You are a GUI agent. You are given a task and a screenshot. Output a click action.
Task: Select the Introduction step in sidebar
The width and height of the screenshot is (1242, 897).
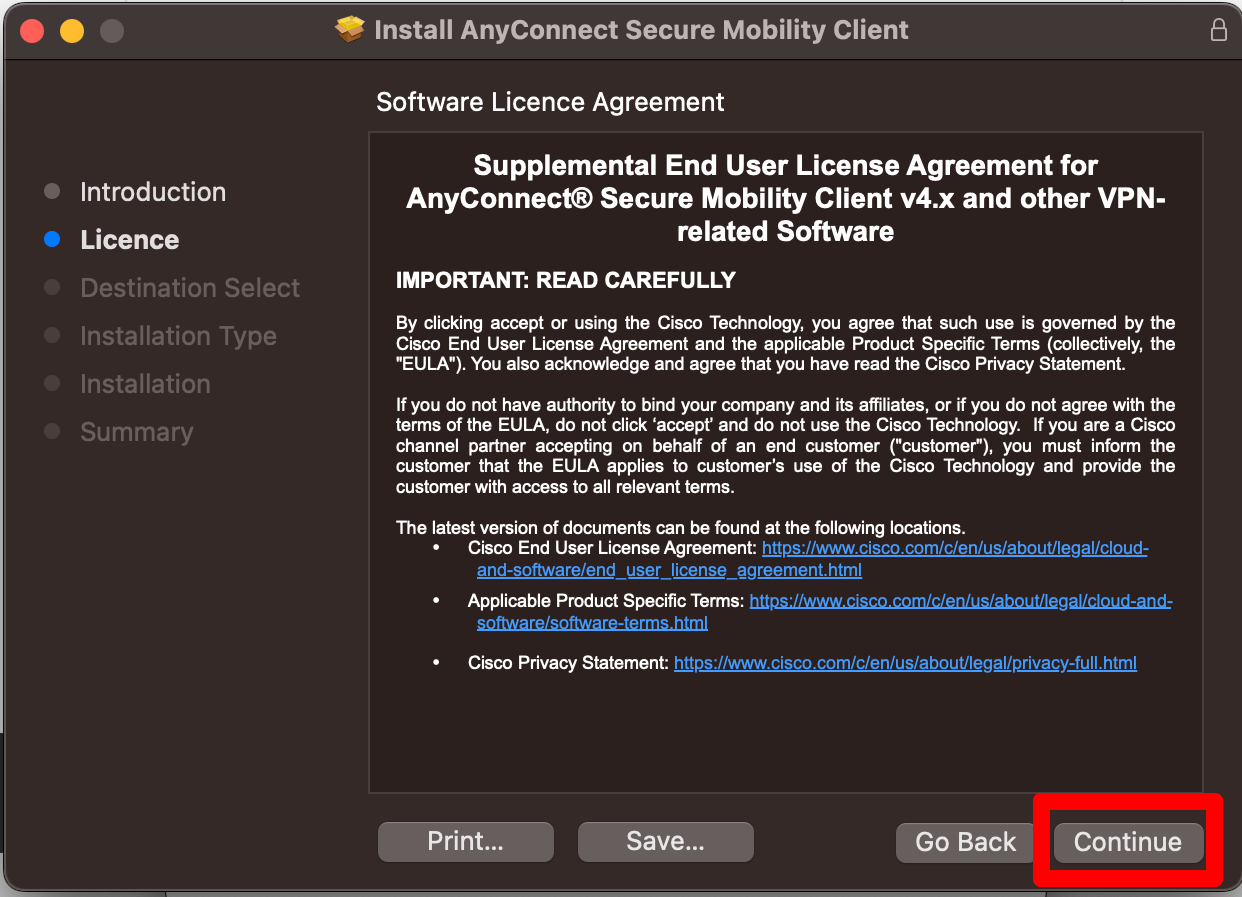coord(152,191)
